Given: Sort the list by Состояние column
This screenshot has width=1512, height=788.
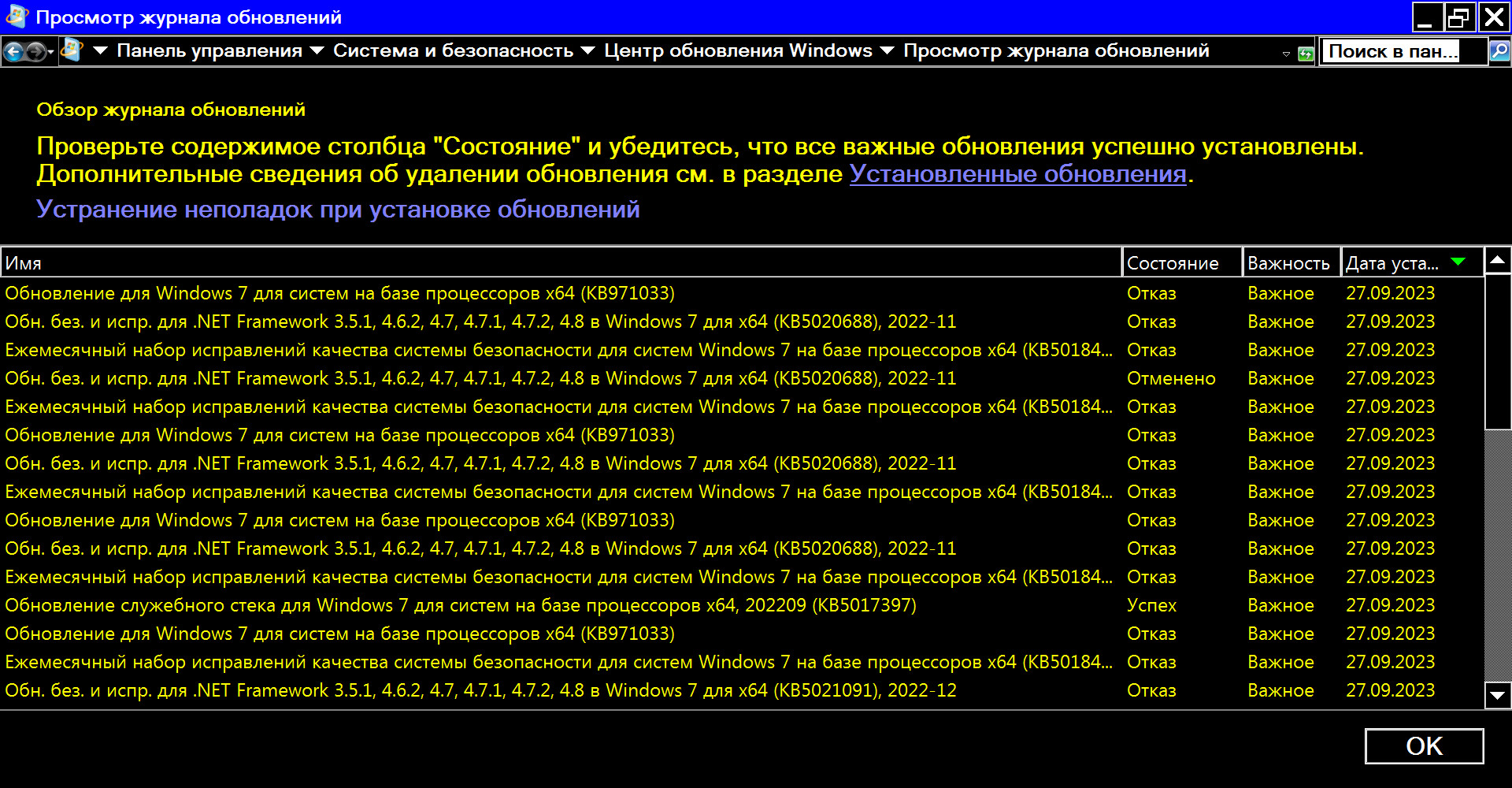Looking at the screenshot, I should pyautogui.click(x=1181, y=263).
